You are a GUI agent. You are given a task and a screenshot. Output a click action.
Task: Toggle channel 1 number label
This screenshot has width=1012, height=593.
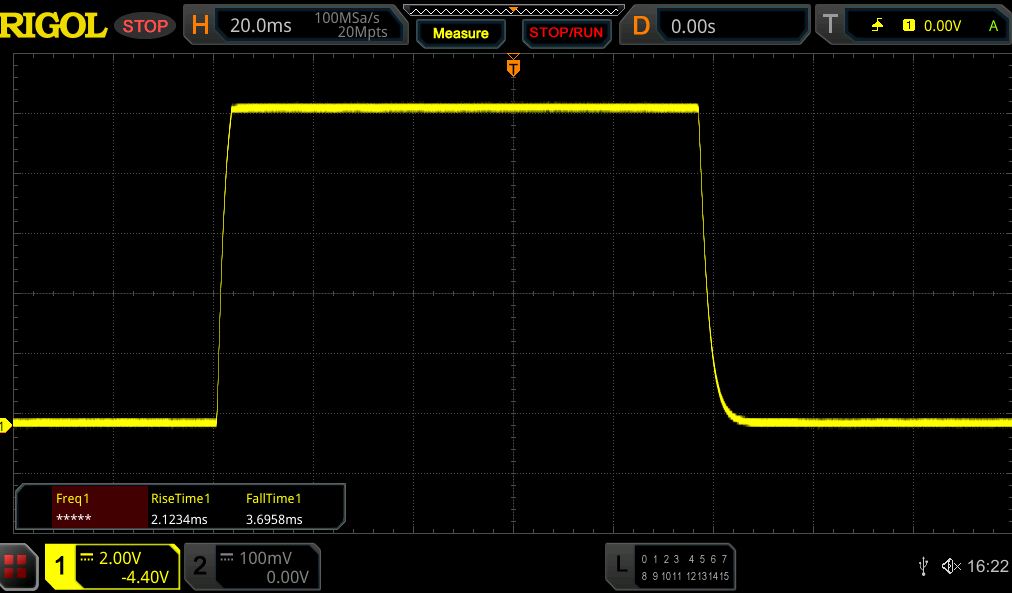pyautogui.click(x=60, y=566)
